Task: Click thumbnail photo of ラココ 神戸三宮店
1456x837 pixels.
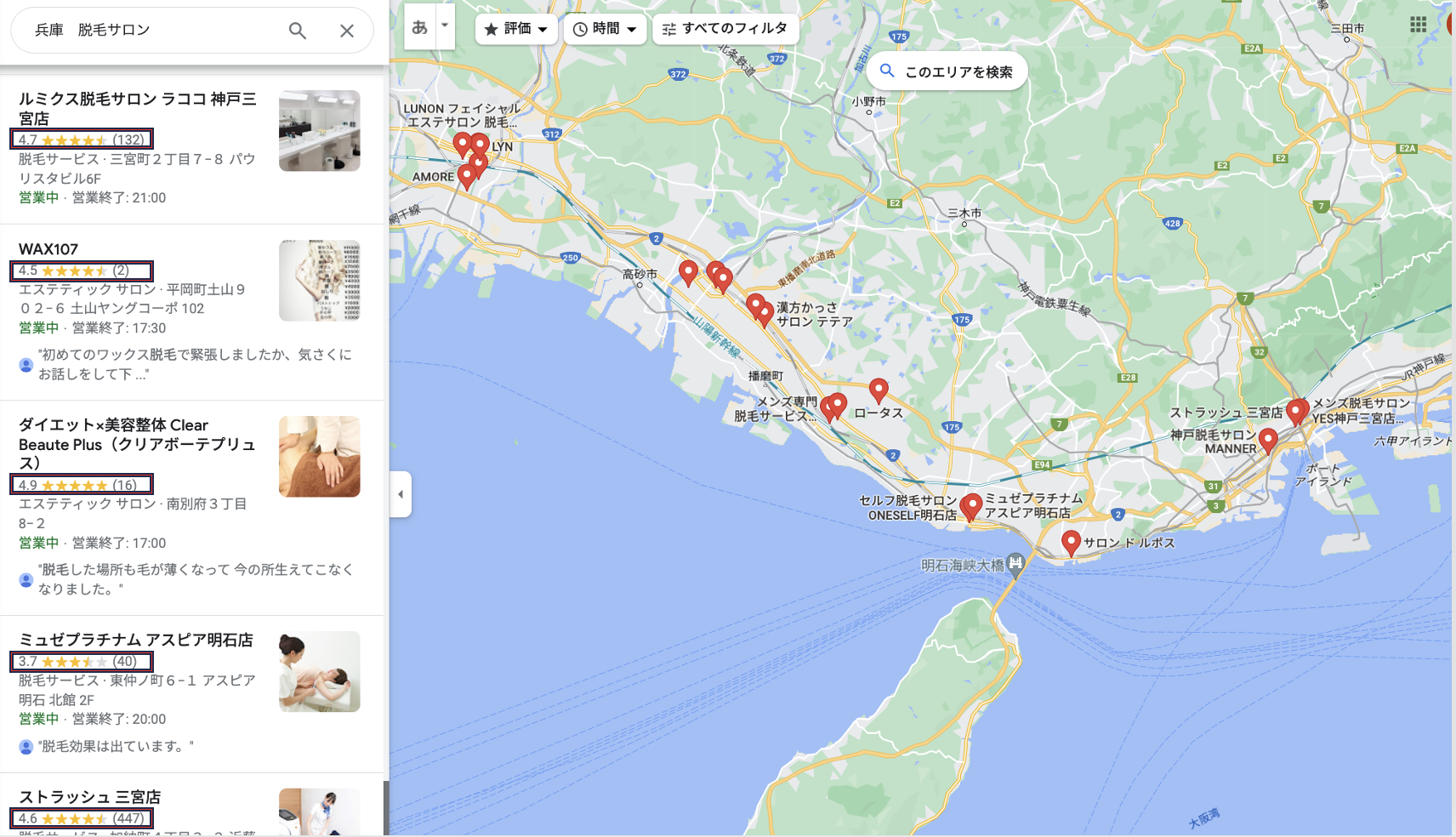Action: (319, 131)
